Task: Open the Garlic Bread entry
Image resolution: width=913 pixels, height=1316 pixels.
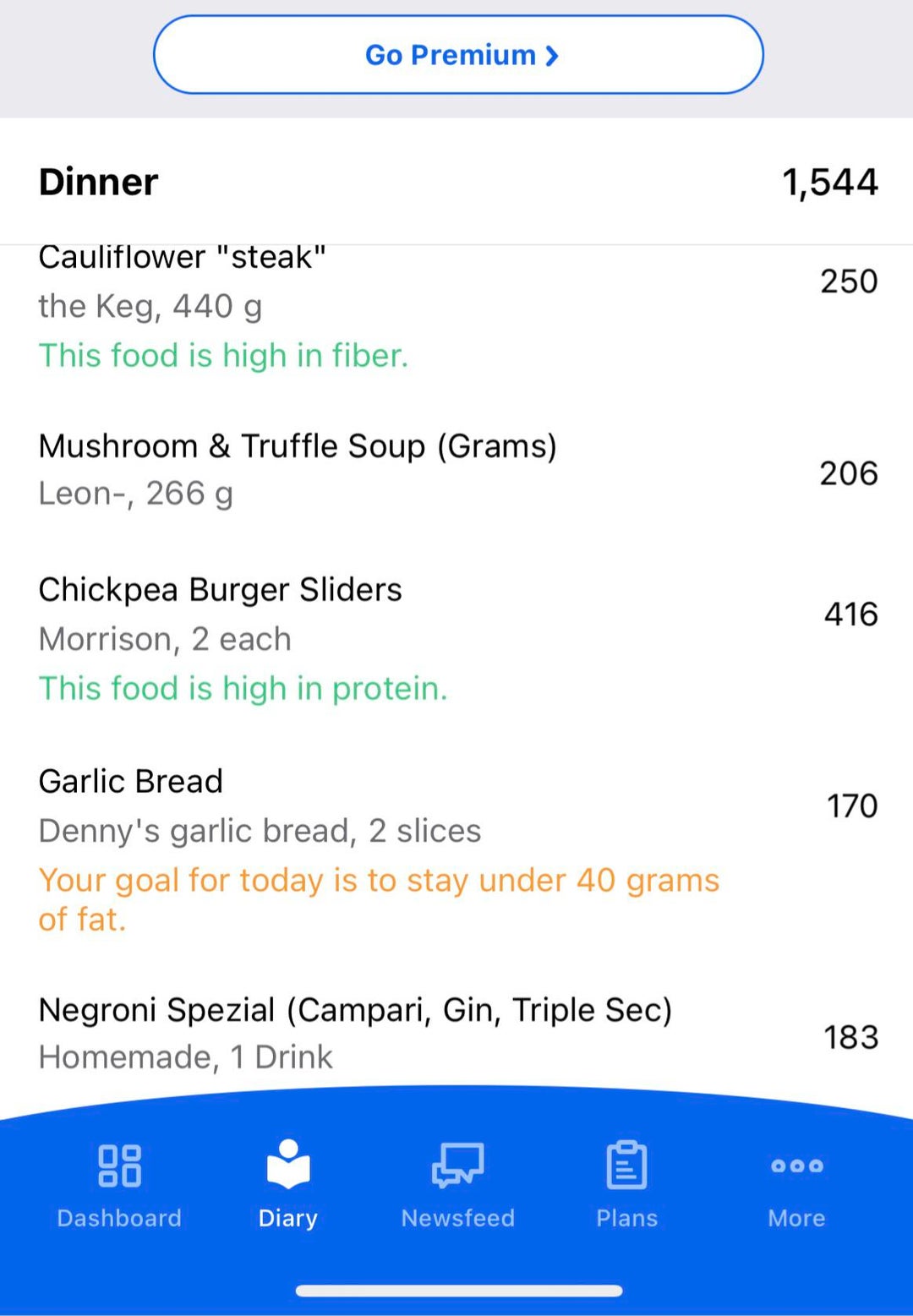Action: (456, 850)
